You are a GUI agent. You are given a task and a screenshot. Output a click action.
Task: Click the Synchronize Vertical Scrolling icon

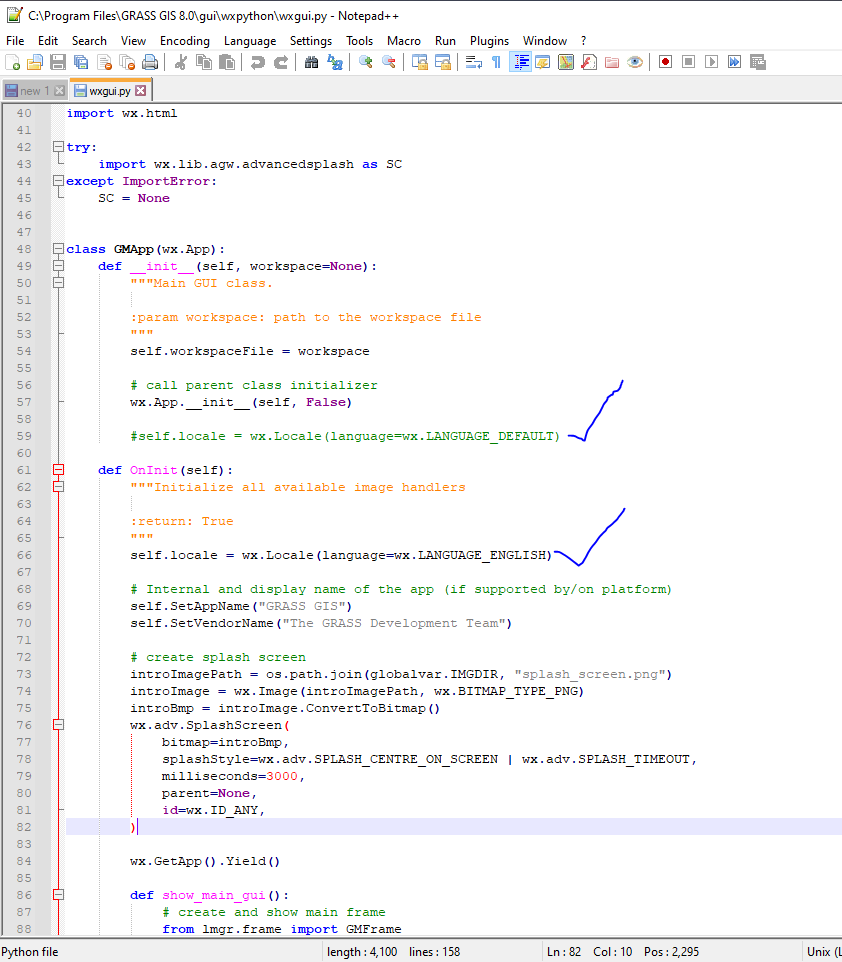(x=420, y=62)
